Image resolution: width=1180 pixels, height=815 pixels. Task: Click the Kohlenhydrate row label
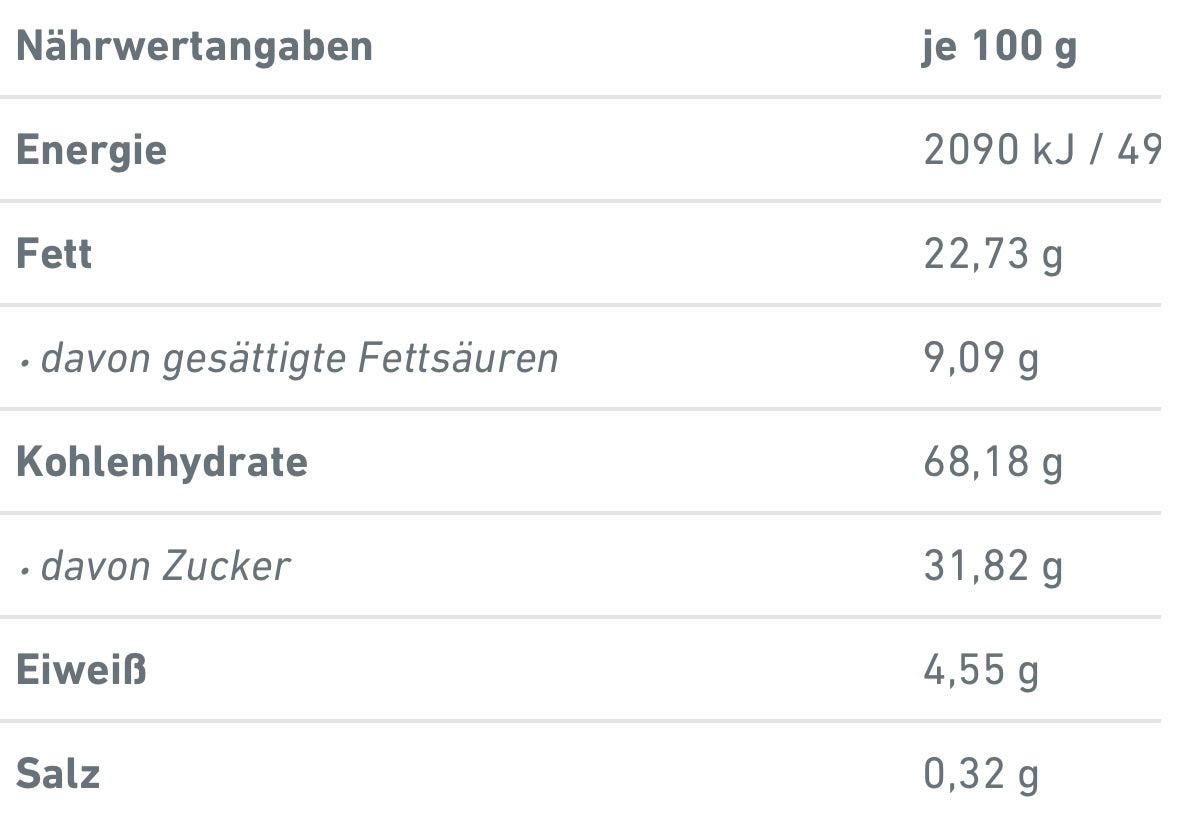pos(162,462)
